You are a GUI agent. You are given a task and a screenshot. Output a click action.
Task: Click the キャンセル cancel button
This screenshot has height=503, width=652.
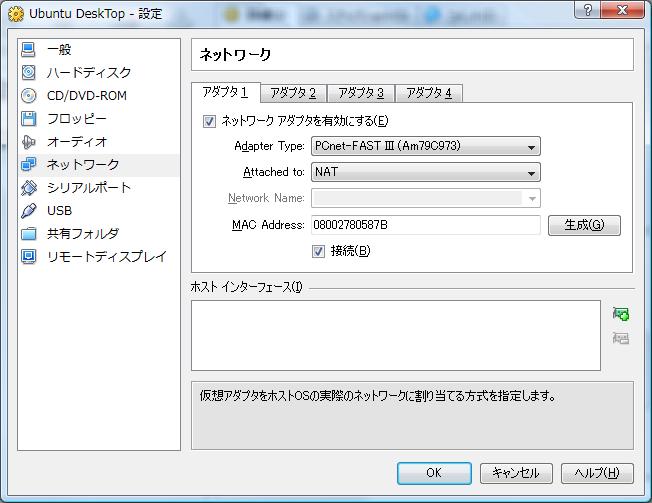[516, 473]
